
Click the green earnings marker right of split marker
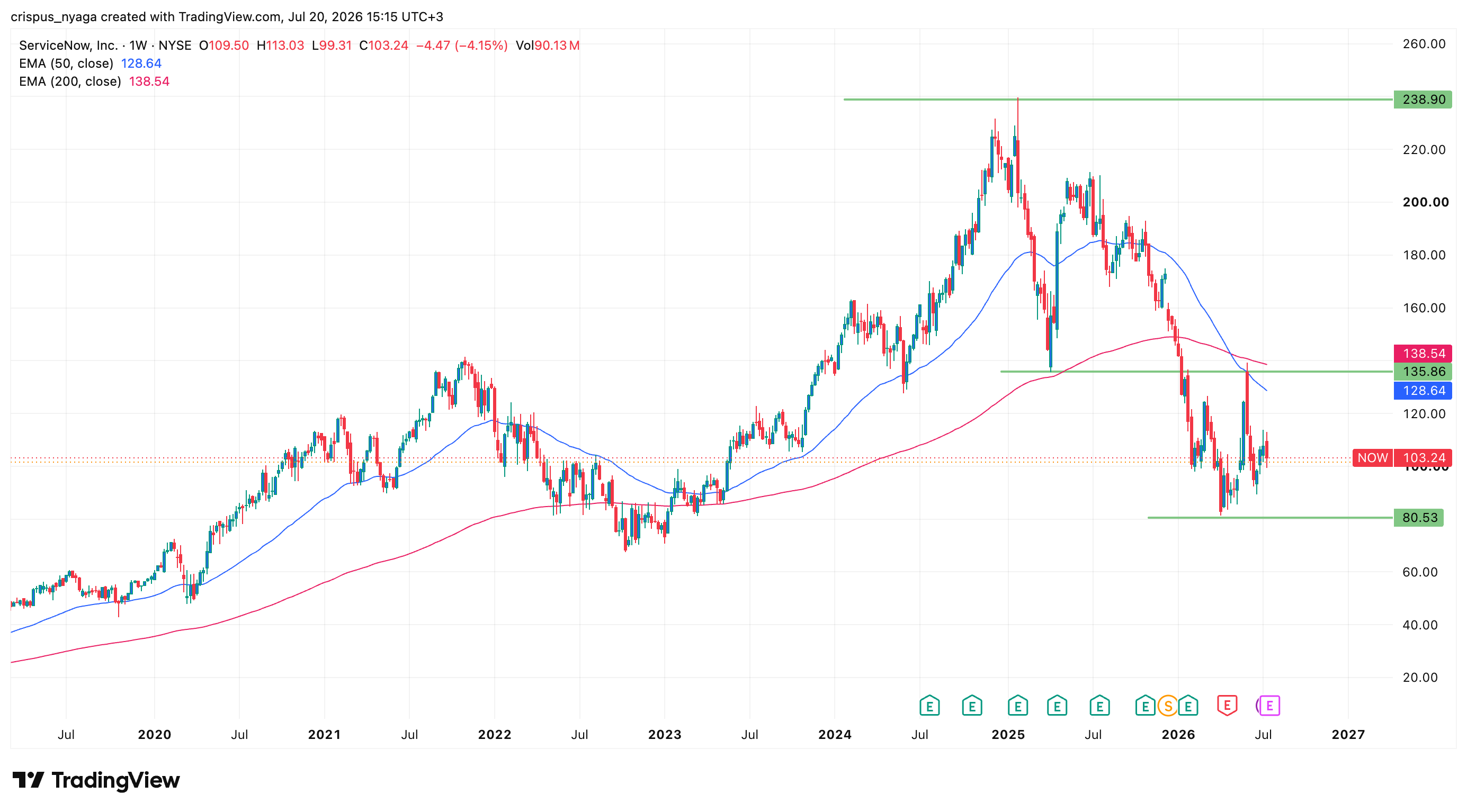pos(1188,706)
